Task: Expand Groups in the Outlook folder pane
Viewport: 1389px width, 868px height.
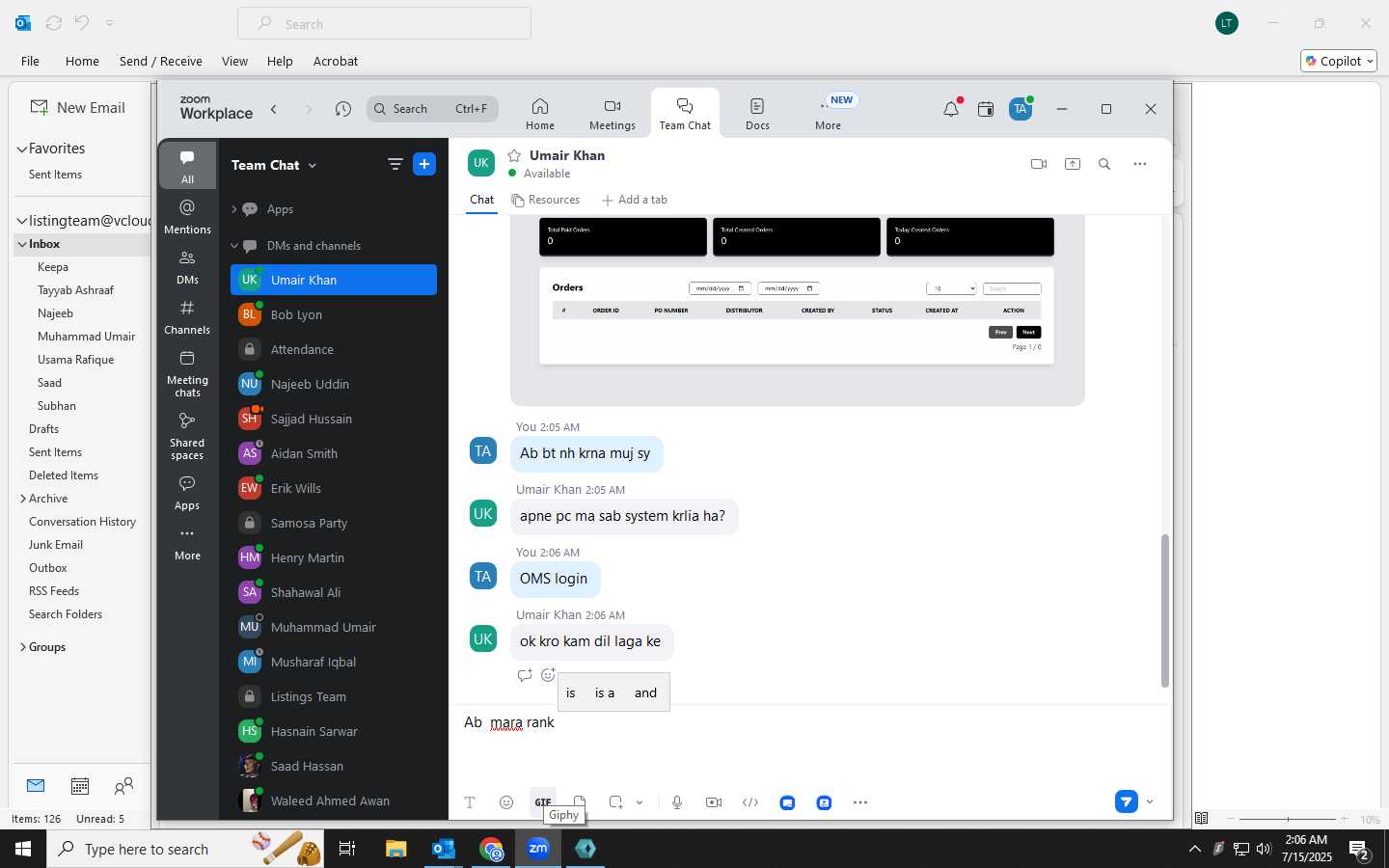Action: coord(22,647)
